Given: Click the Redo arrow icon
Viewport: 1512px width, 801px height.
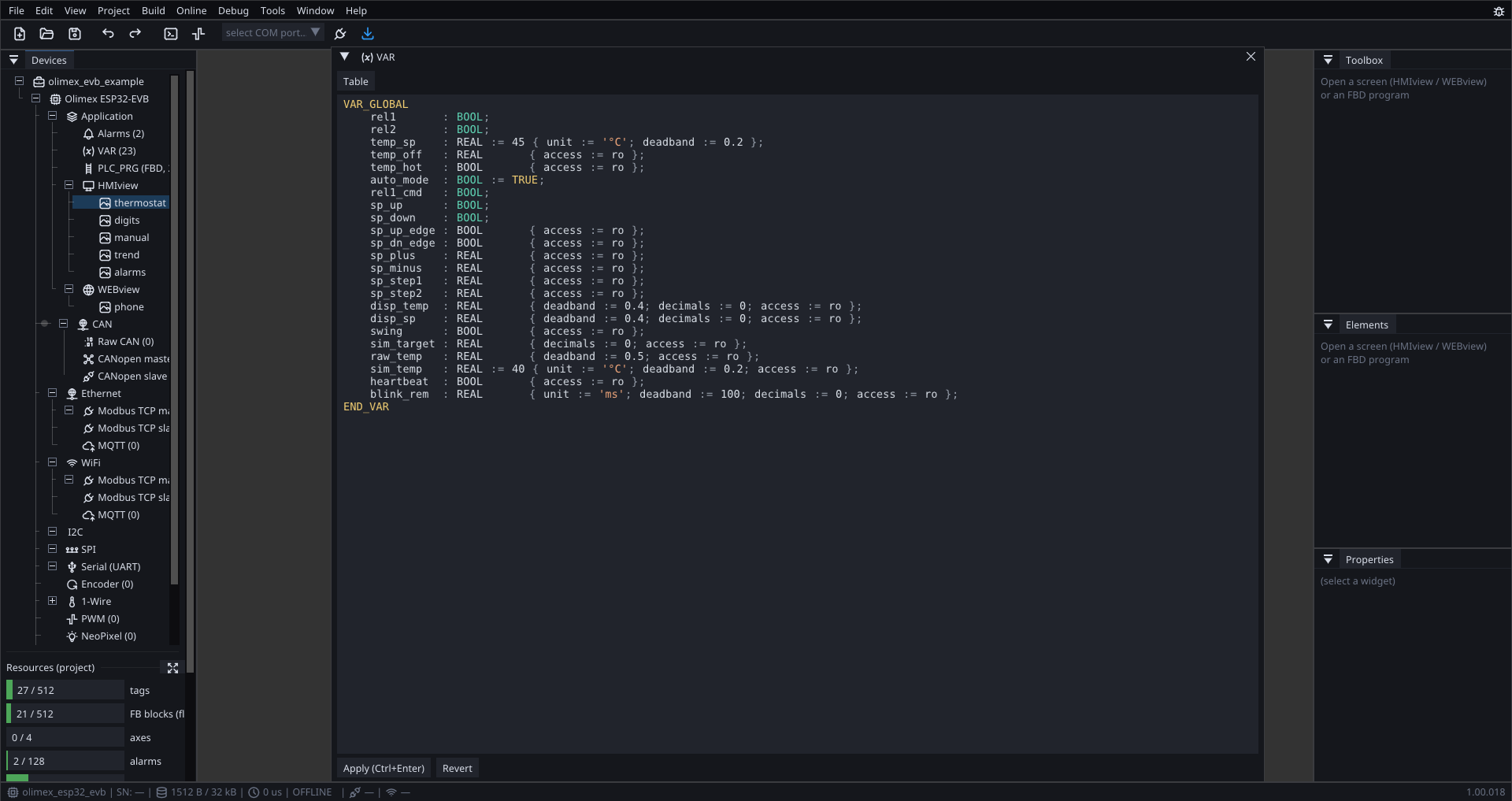Looking at the screenshot, I should [x=135, y=34].
